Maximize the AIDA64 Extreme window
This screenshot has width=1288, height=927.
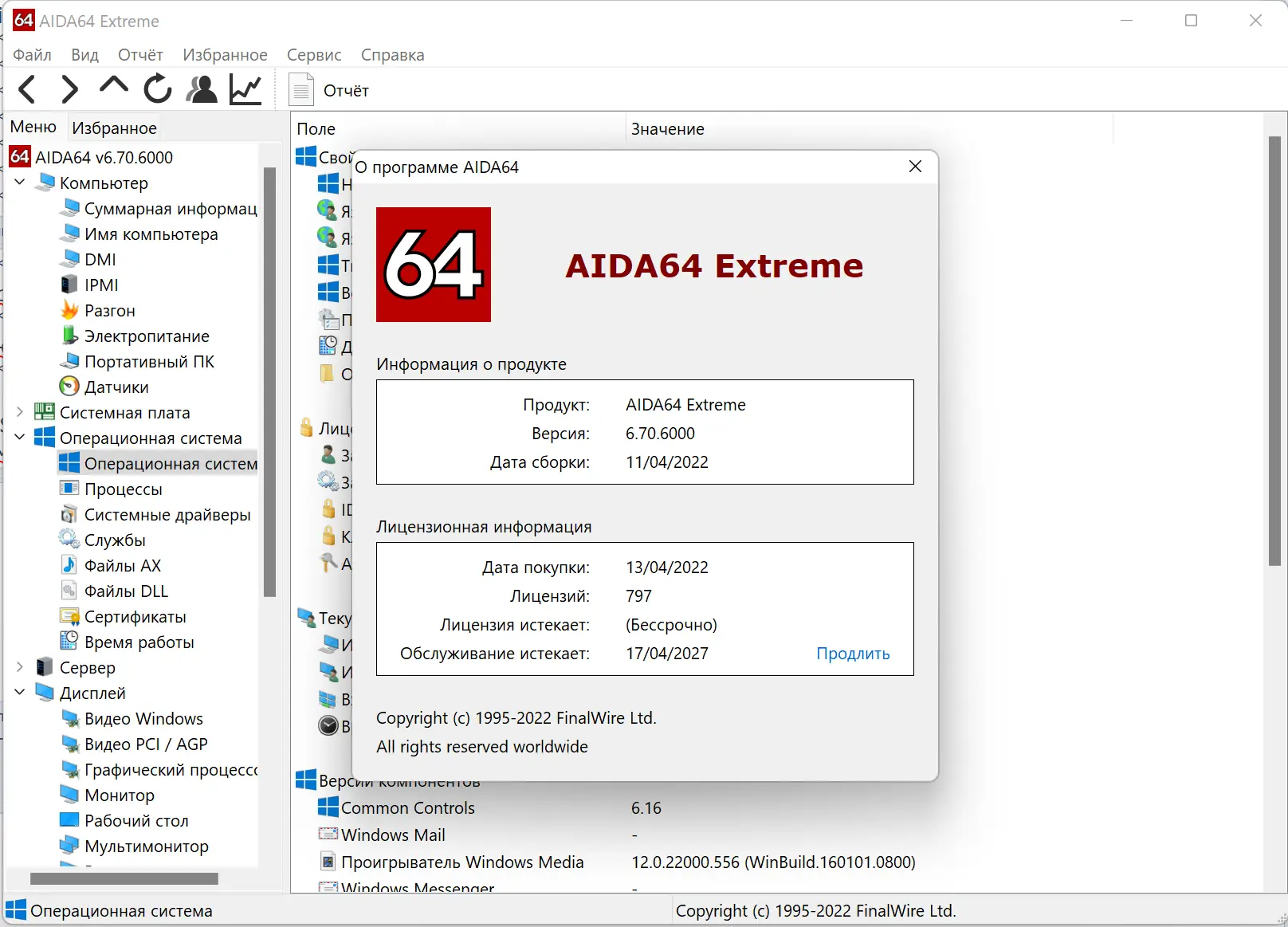(1191, 21)
